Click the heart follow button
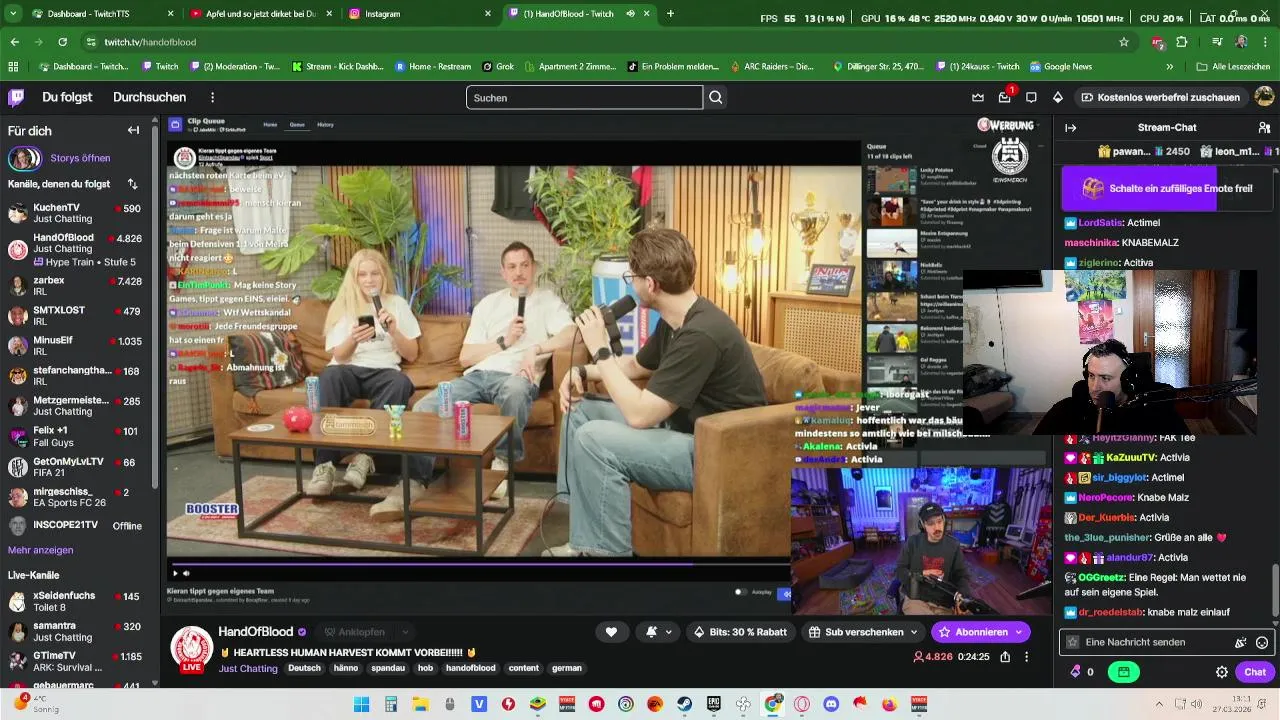 [611, 632]
